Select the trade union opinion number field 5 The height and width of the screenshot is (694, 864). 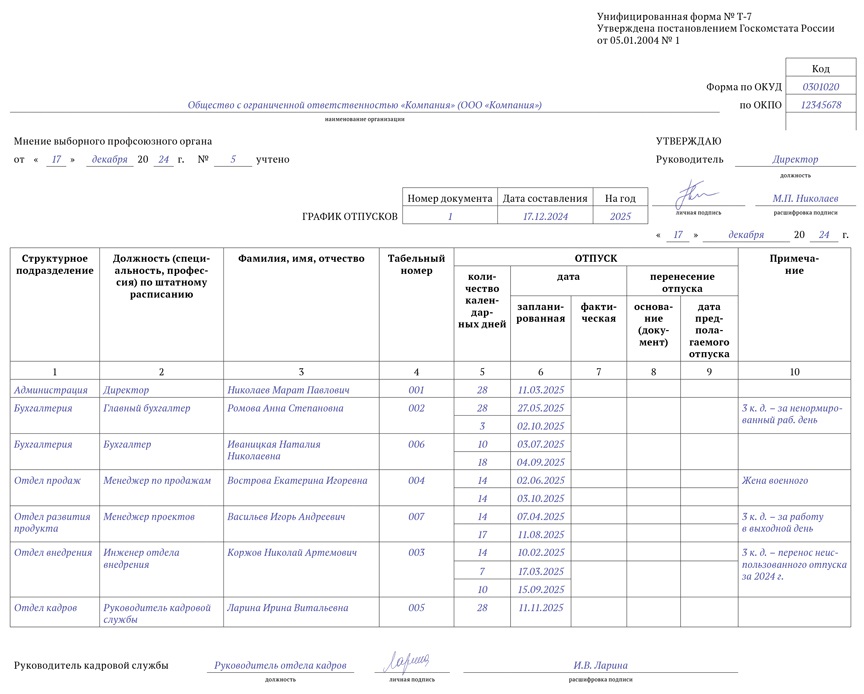coord(233,159)
